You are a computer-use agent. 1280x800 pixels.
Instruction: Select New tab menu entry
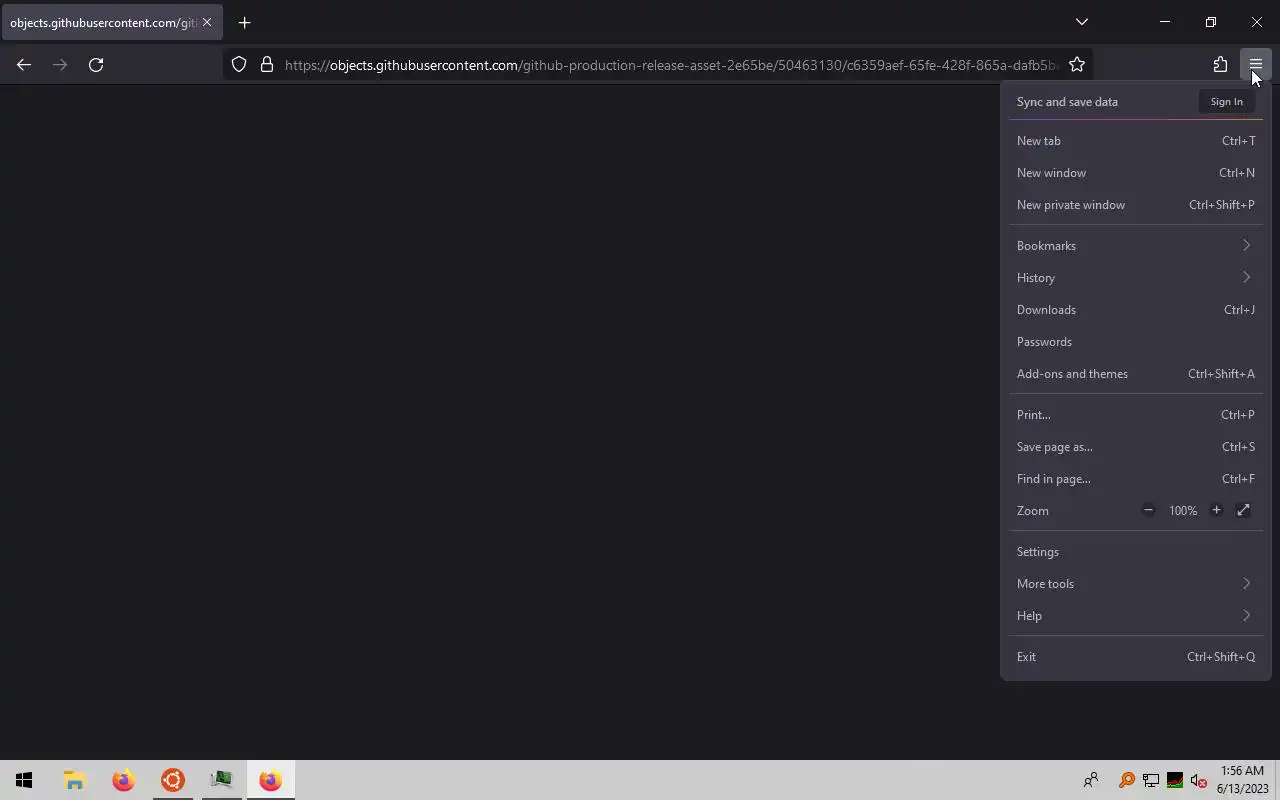pyautogui.click(x=1136, y=141)
